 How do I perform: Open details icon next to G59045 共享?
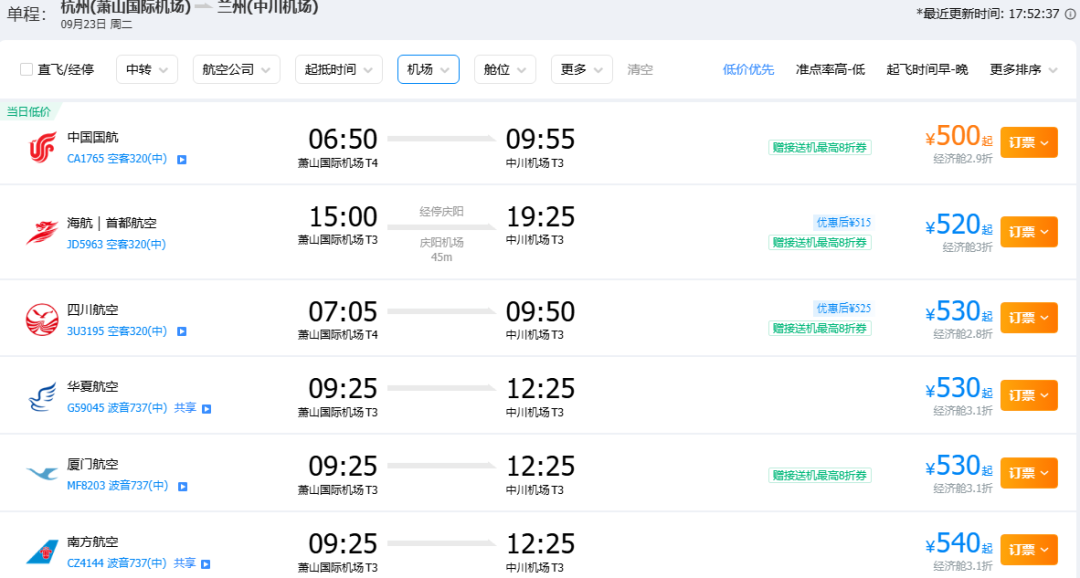click(206, 409)
